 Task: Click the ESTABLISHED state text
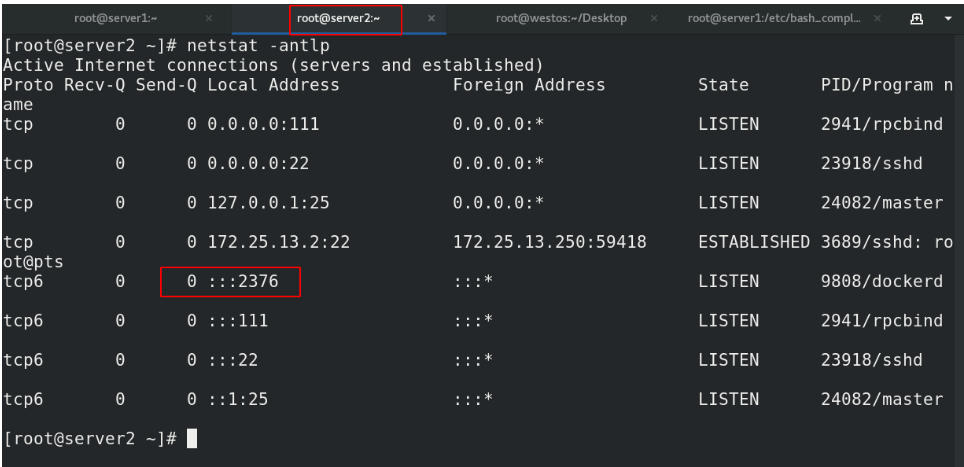754,242
